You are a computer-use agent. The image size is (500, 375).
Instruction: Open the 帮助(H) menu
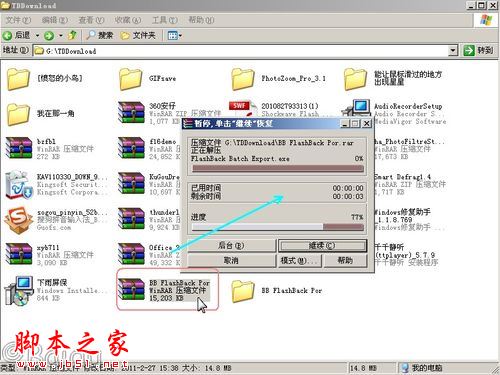201,20
